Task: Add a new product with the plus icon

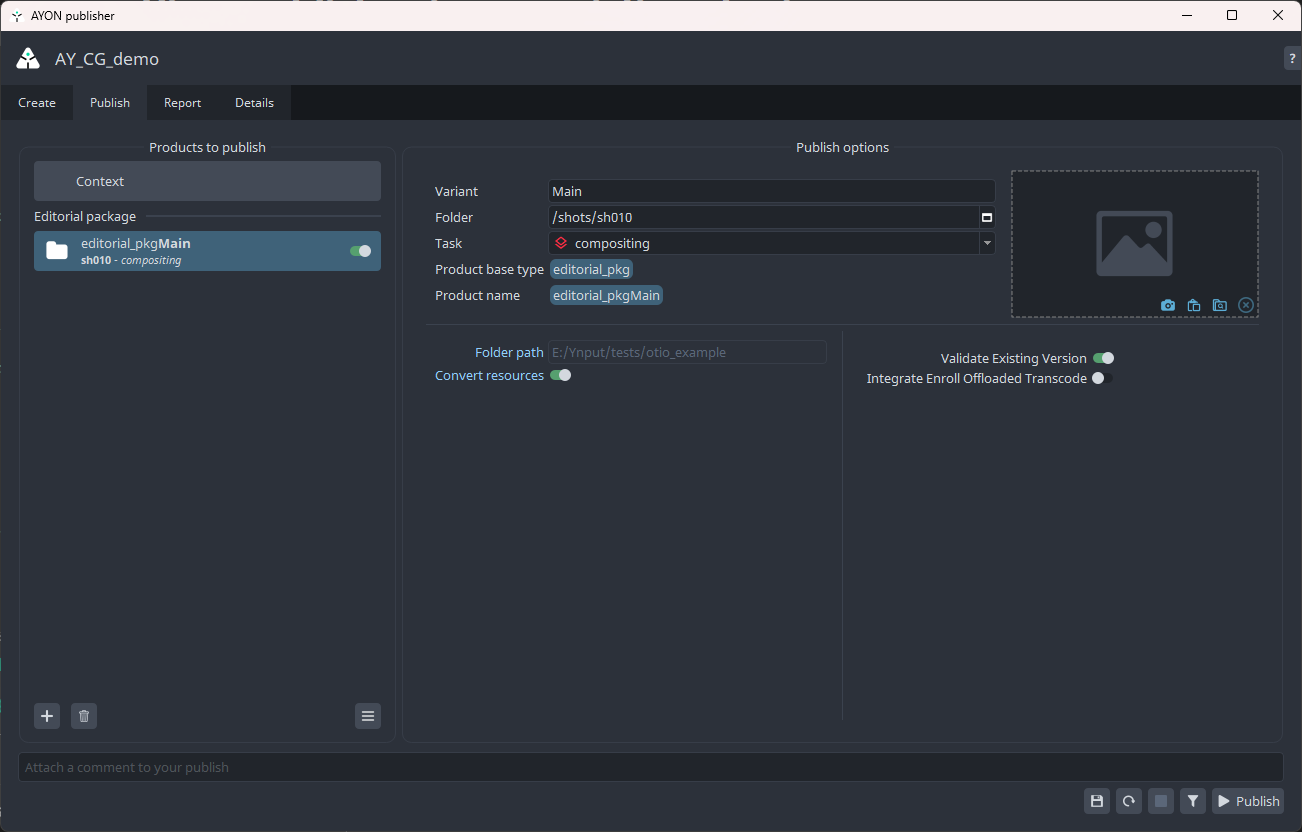Action: pyautogui.click(x=47, y=716)
